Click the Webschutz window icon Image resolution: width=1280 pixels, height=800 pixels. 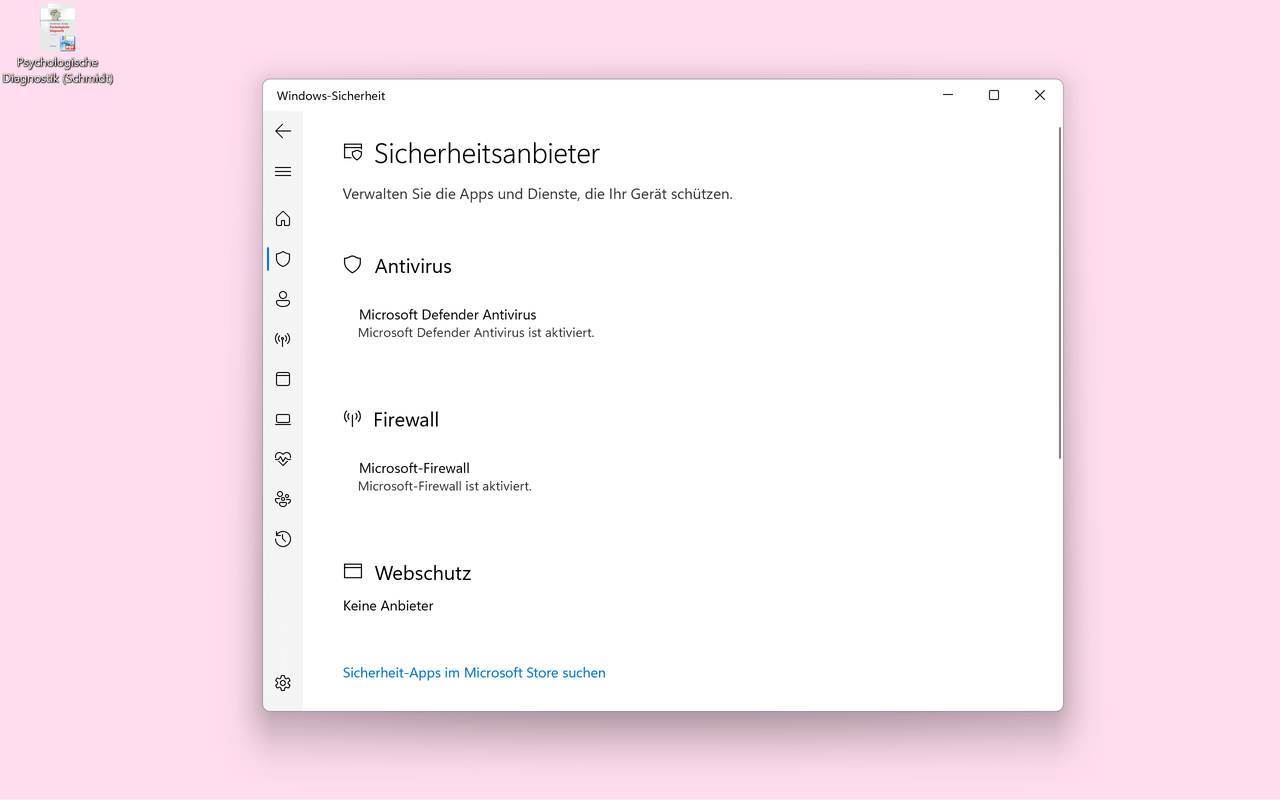click(352, 571)
